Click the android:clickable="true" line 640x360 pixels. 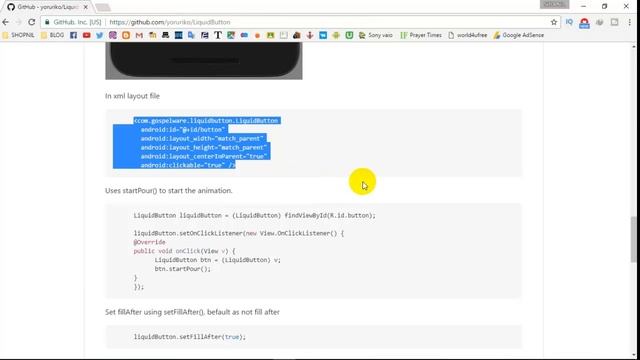pos(188,165)
